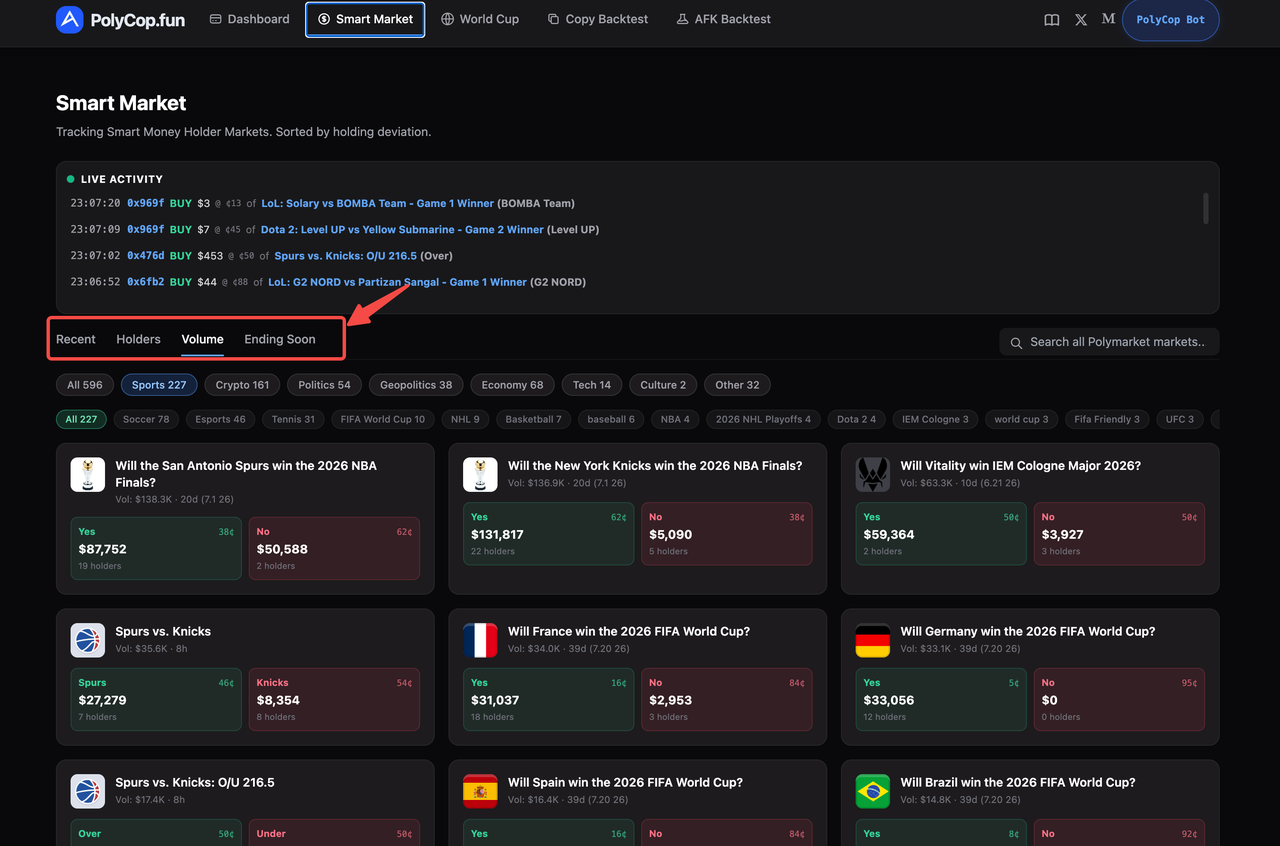Select Yes $33,056 on the Germany card

tap(941, 699)
